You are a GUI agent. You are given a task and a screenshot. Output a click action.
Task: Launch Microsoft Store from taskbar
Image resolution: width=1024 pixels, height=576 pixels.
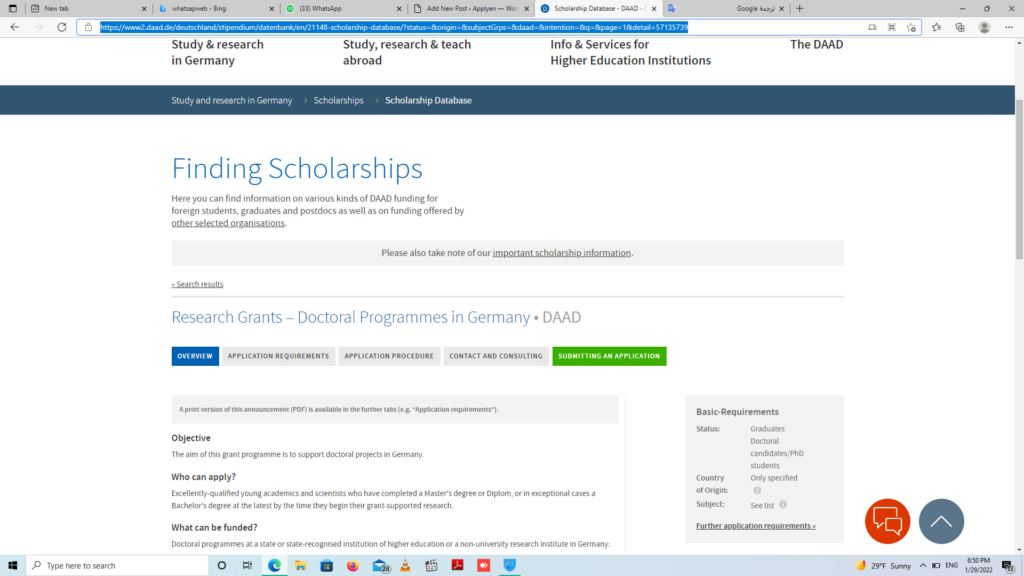point(327,566)
